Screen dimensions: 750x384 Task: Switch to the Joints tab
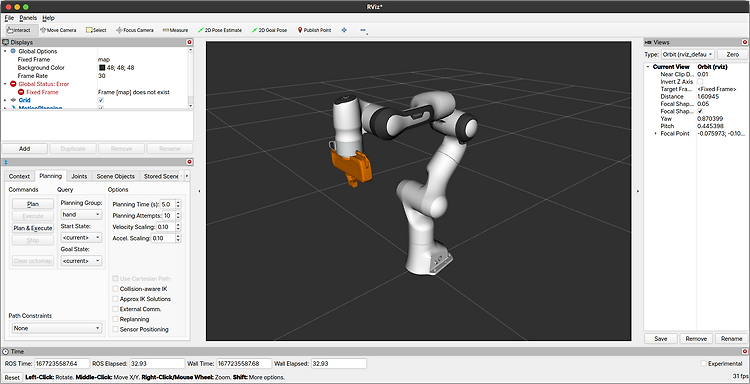tap(79, 176)
